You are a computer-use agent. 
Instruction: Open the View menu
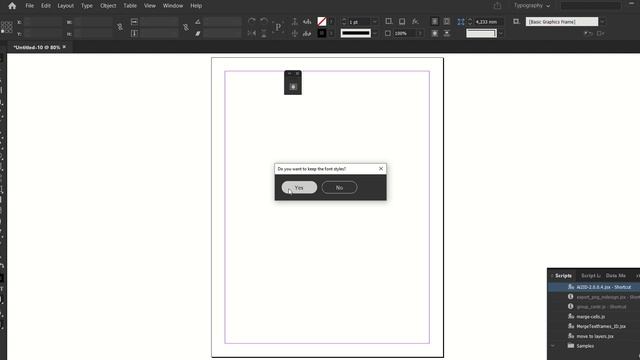coord(150,6)
